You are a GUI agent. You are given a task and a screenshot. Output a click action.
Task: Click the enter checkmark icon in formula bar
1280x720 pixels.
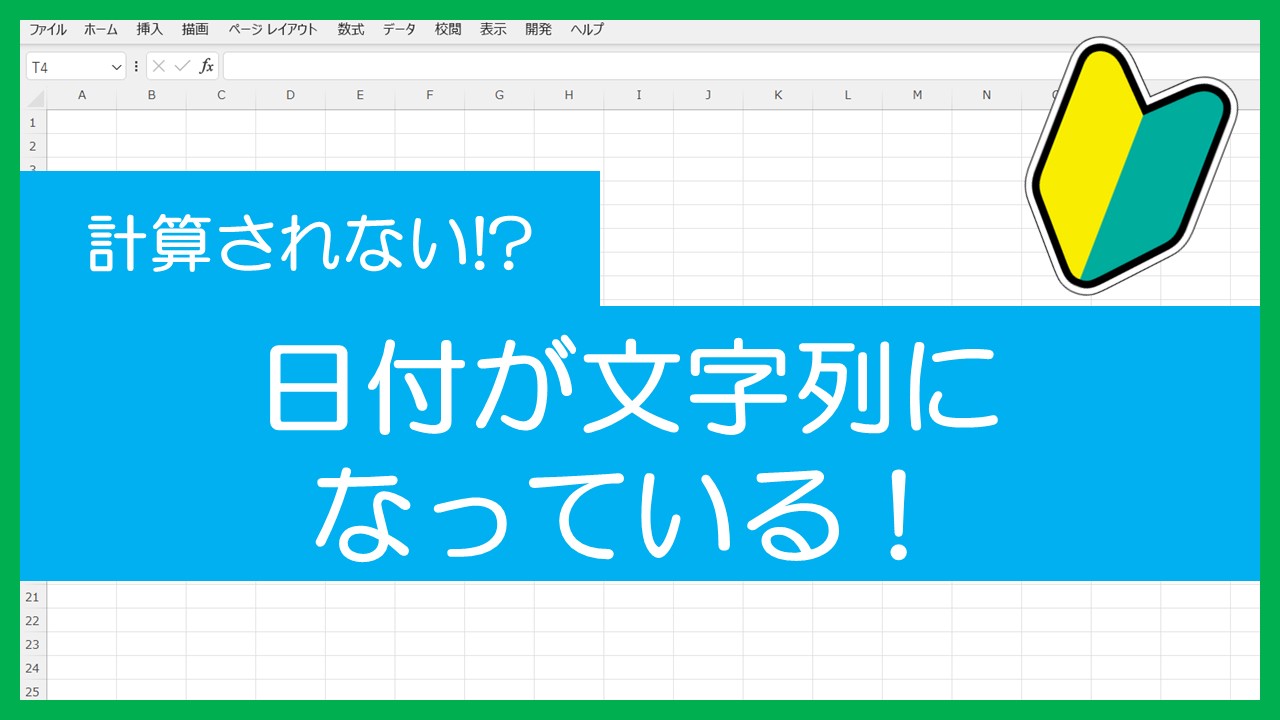[182, 66]
